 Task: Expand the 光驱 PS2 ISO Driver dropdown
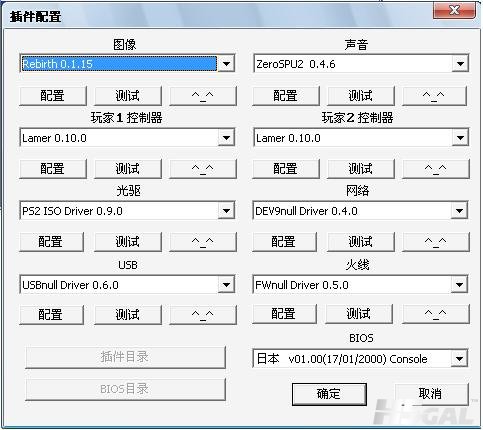[226, 211]
